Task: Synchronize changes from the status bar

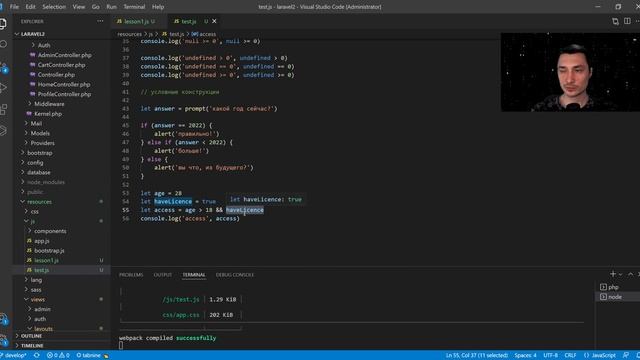Action: click(37, 355)
